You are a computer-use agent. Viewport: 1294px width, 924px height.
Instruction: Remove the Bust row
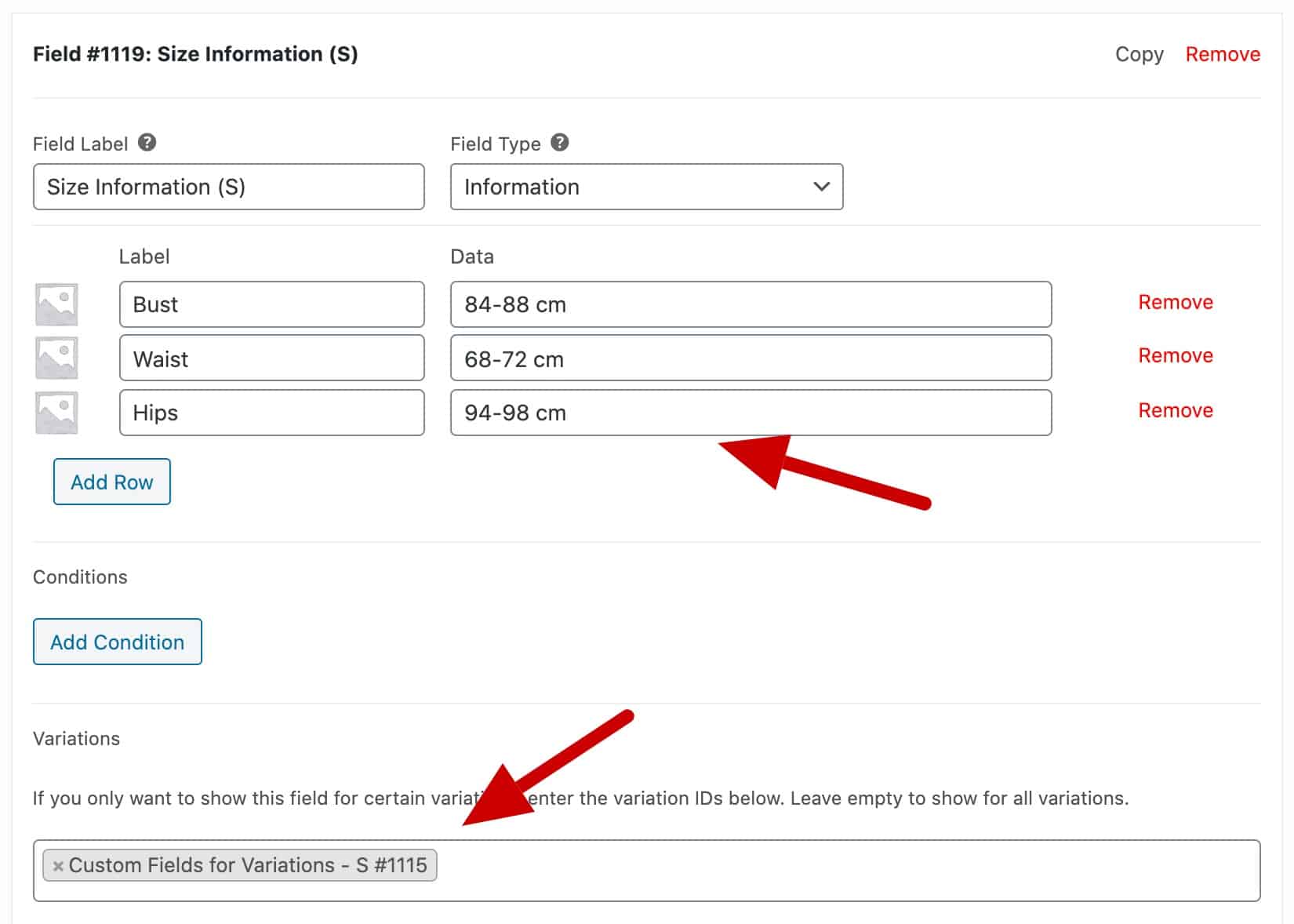click(1176, 302)
